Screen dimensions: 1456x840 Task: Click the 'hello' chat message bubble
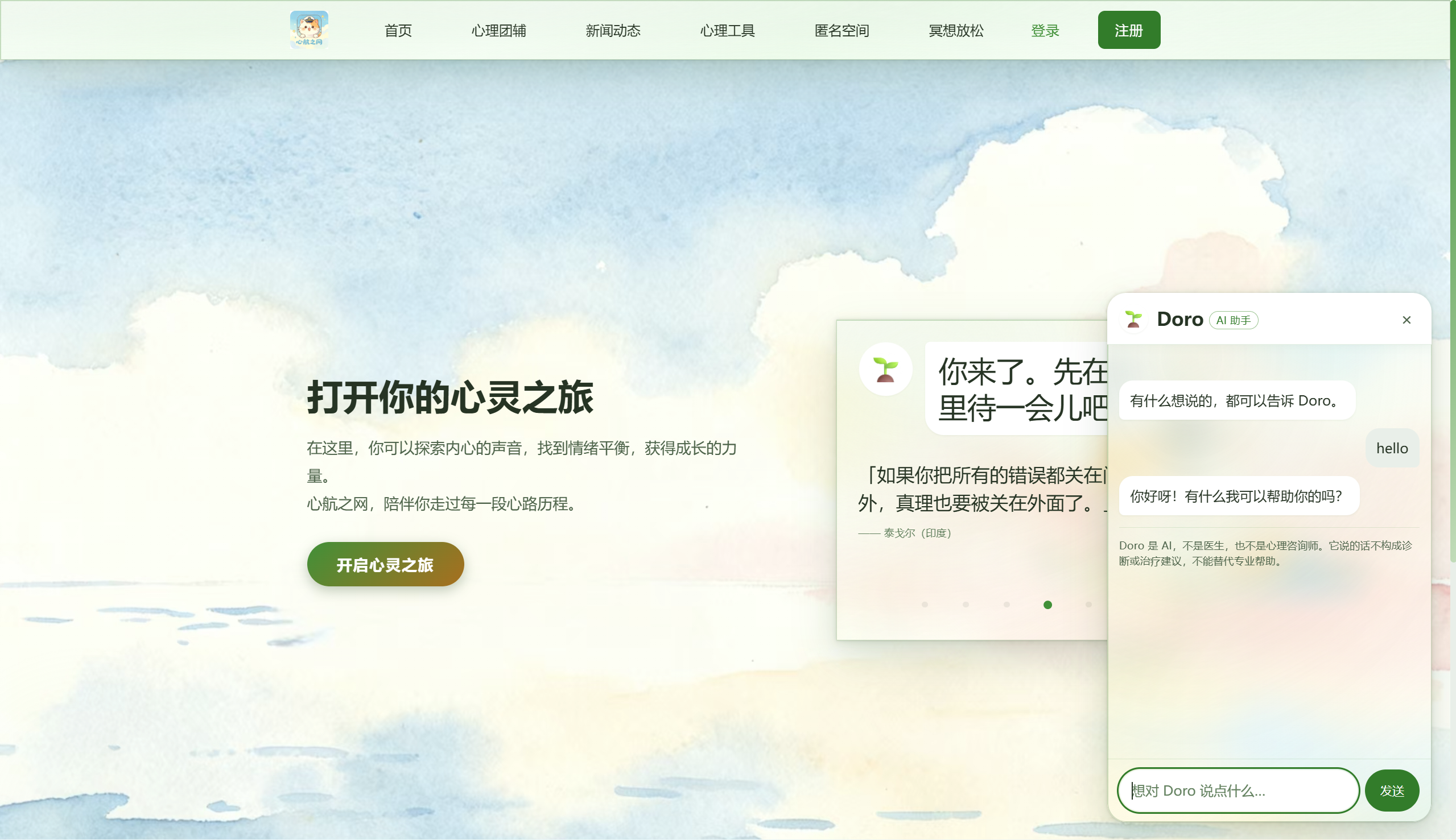pos(1392,448)
